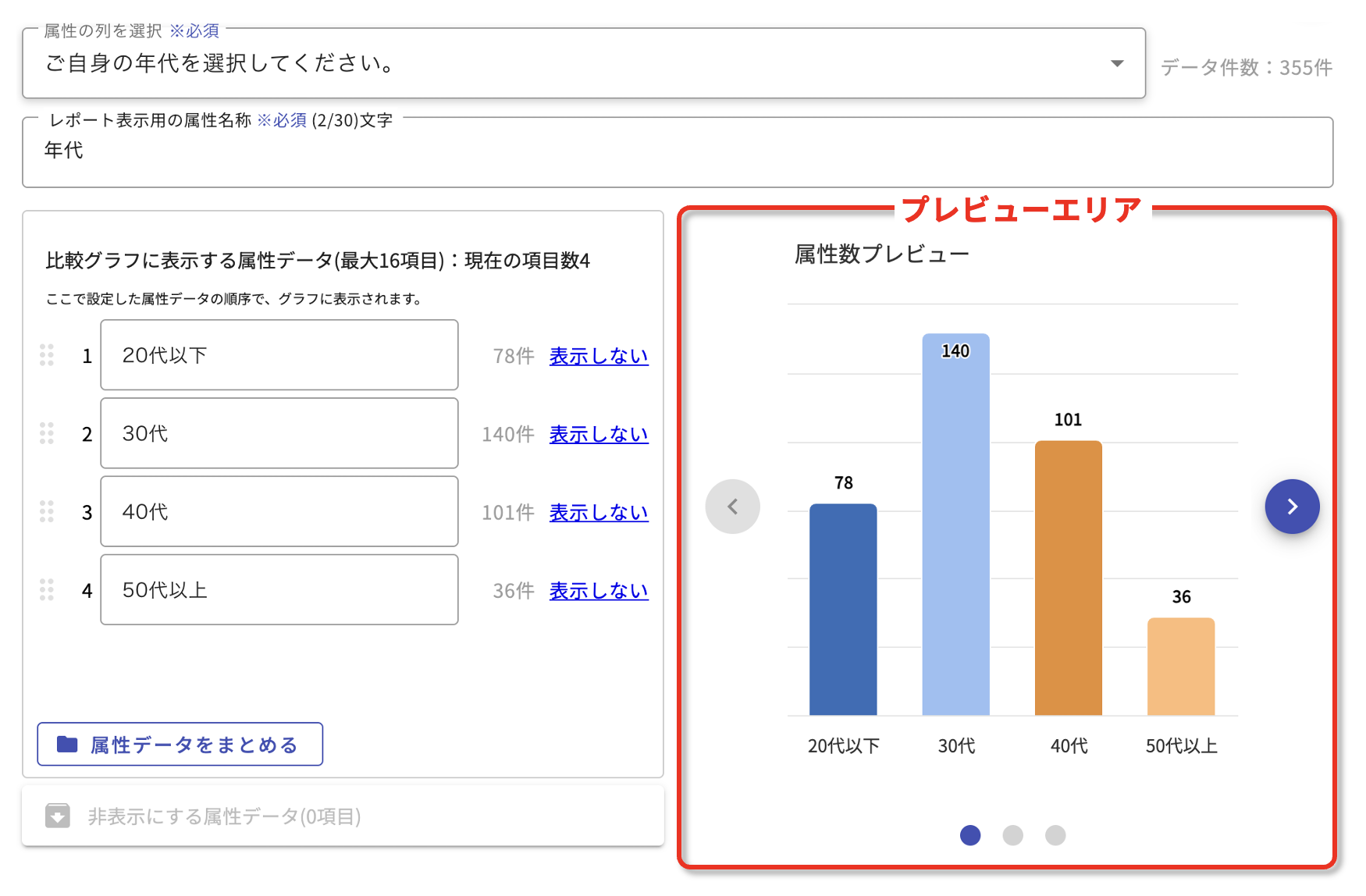This screenshot has height=896, width=1366.
Task: Click 表示しない for 50代以上
Action: (599, 591)
